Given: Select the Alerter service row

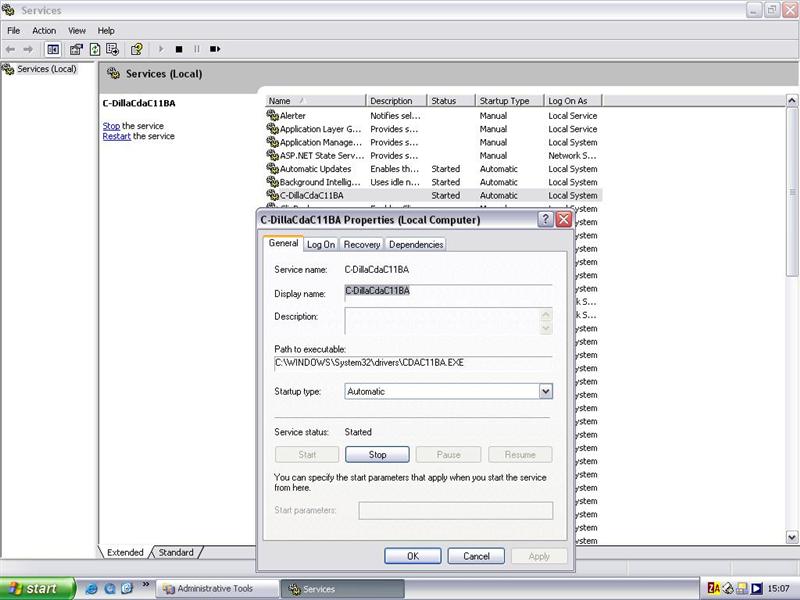Looking at the screenshot, I should pyautogui.click(x=434, y=116).
